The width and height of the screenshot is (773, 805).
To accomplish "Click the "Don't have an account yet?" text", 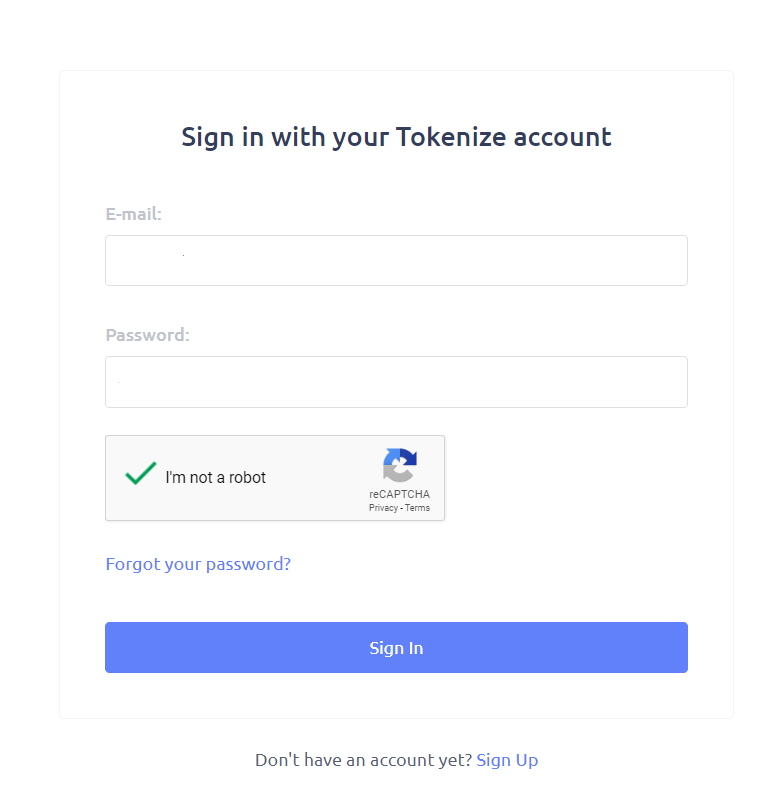I will pyautogui.click(x=363, y=760).
